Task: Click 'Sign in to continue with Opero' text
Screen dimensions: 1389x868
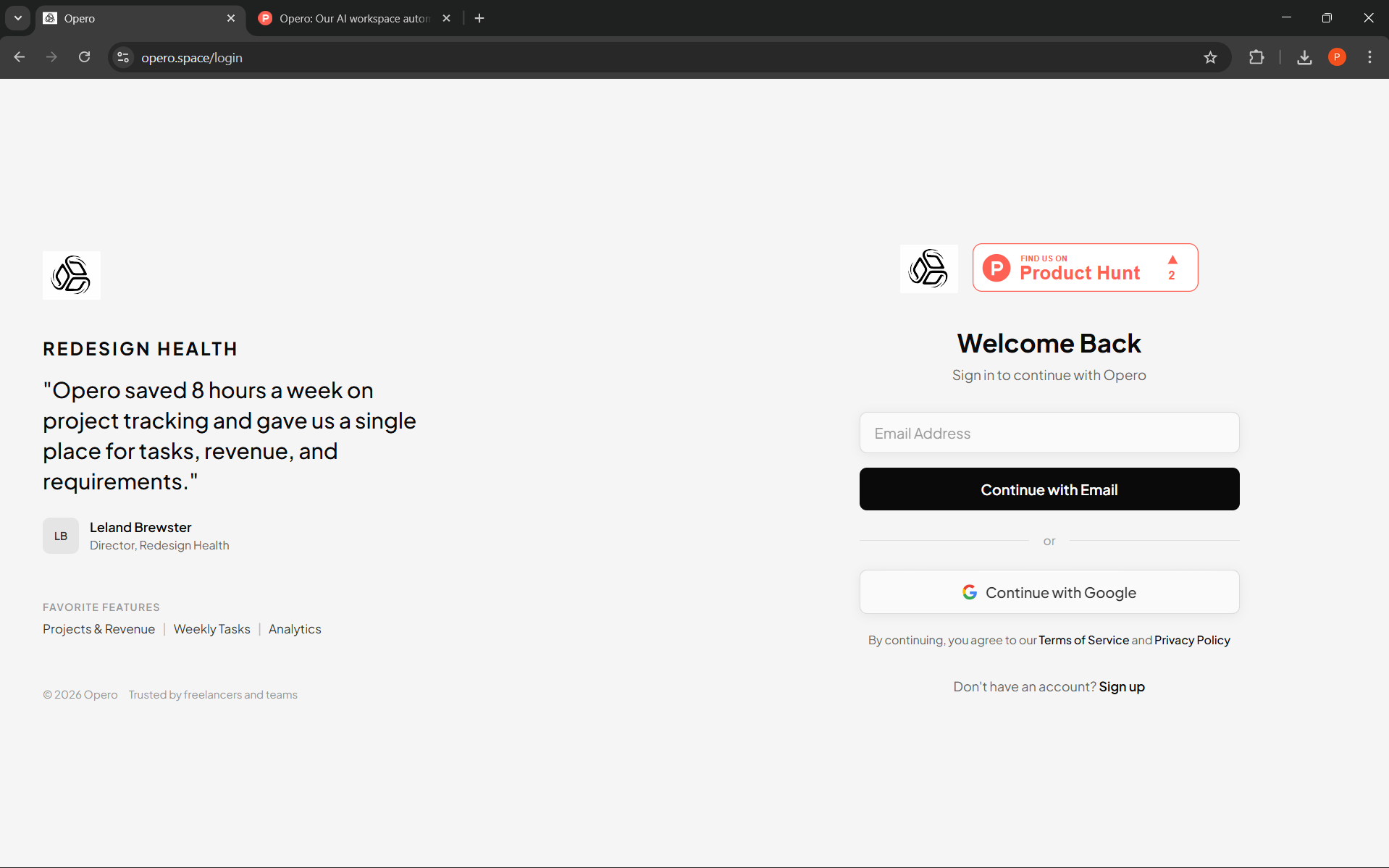Action: (x=1049, y=375)
